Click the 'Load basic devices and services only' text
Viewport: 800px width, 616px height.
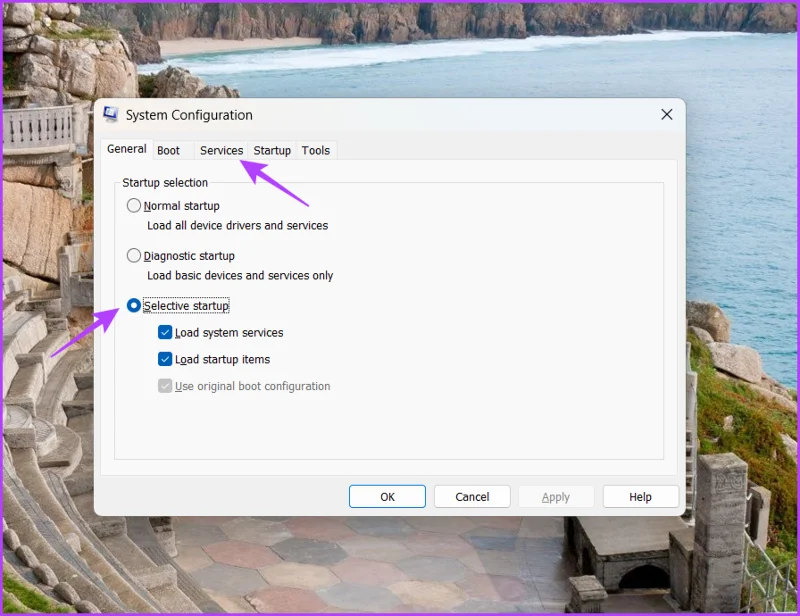point(240,276)
